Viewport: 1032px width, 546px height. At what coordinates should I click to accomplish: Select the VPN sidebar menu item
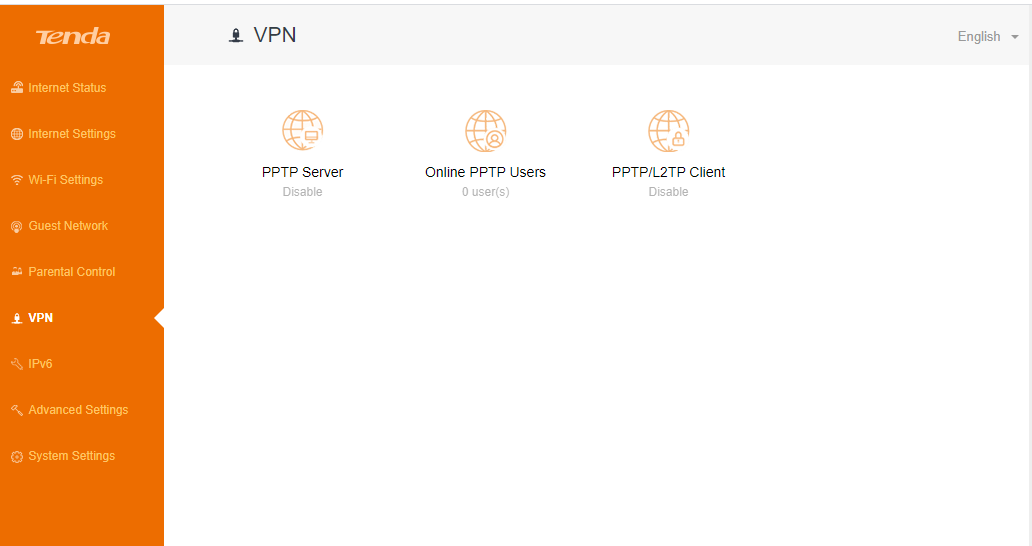tap(41, 318)
